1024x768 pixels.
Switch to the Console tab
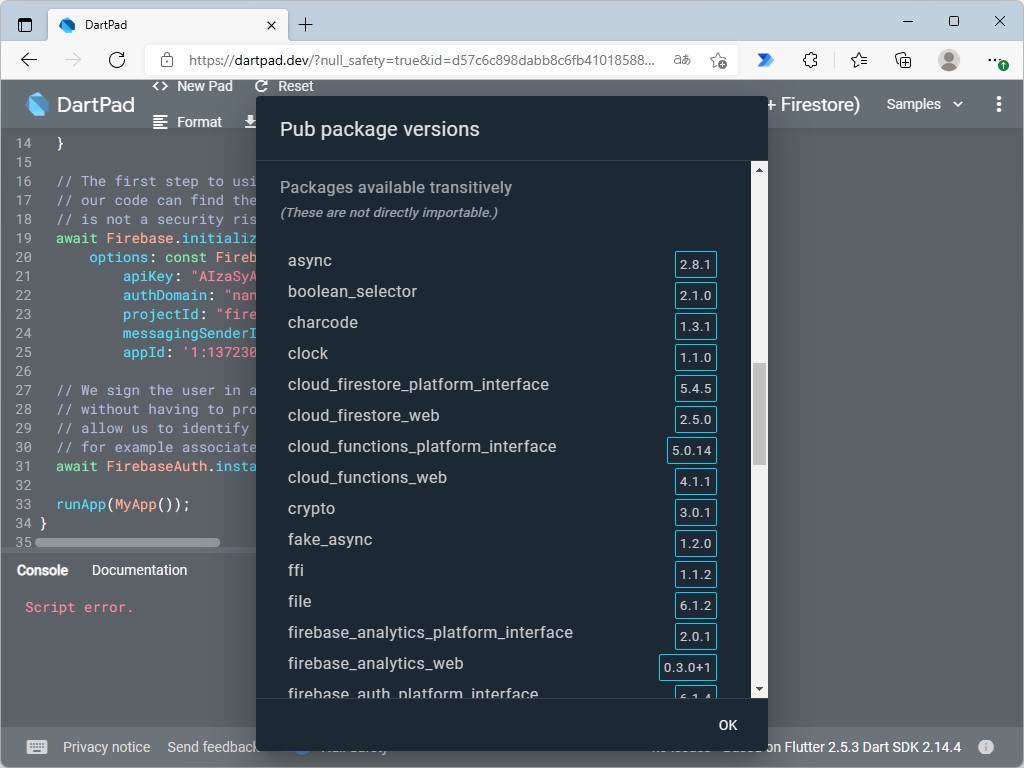coord(42,570)
